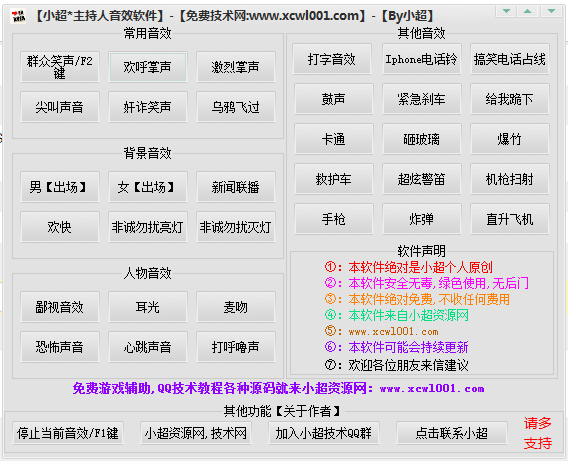This screenshot has height=461, width=568.
Task: Click 点击联系小超 contact button
Action: [x=451, y=433]
